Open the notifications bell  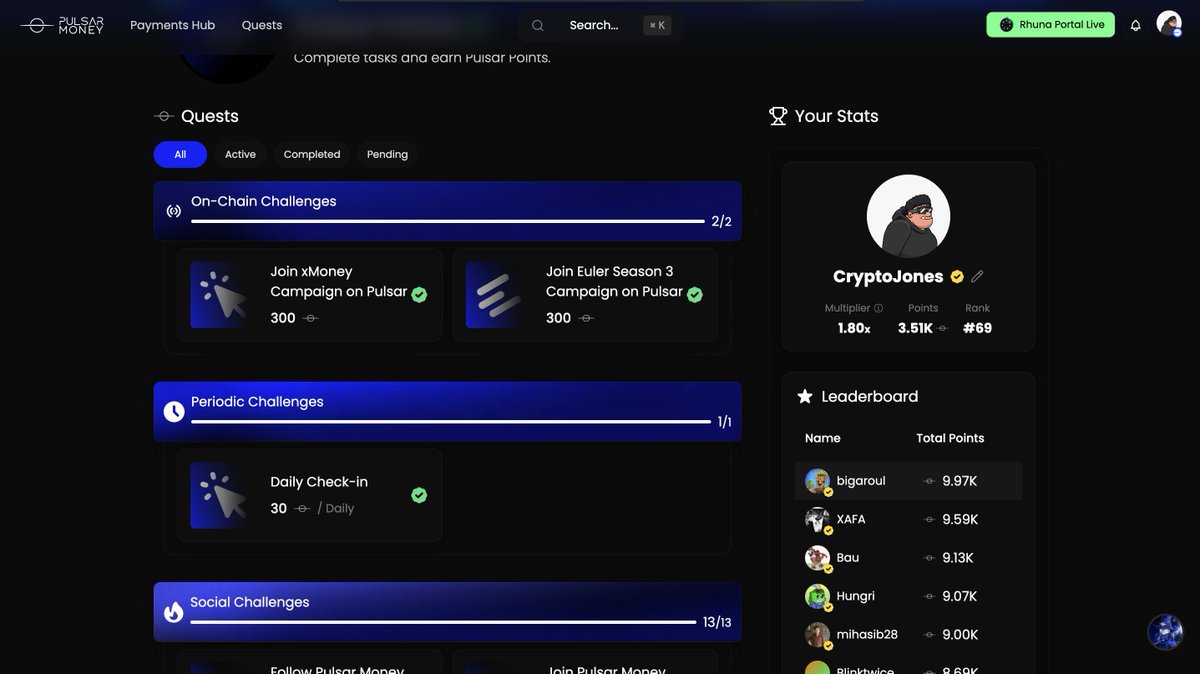pos(1135,25)
